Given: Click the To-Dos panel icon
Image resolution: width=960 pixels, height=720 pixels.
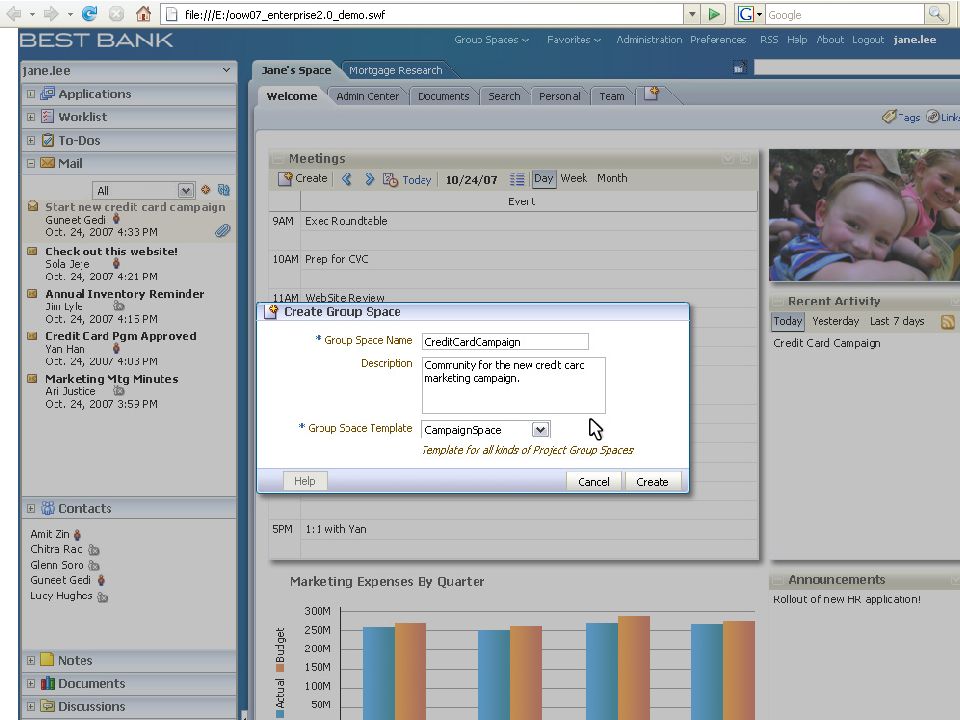Looking at the screenshot, I should (48, 140).
